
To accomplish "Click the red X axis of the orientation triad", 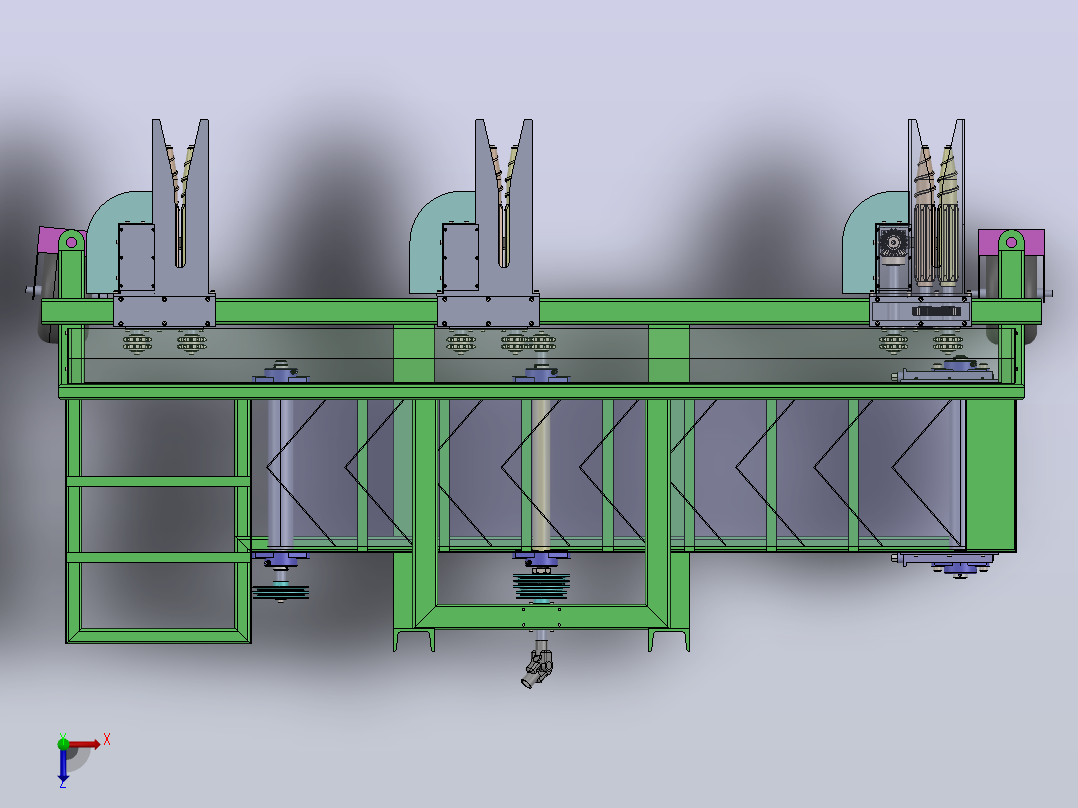I will pos(85,744).
